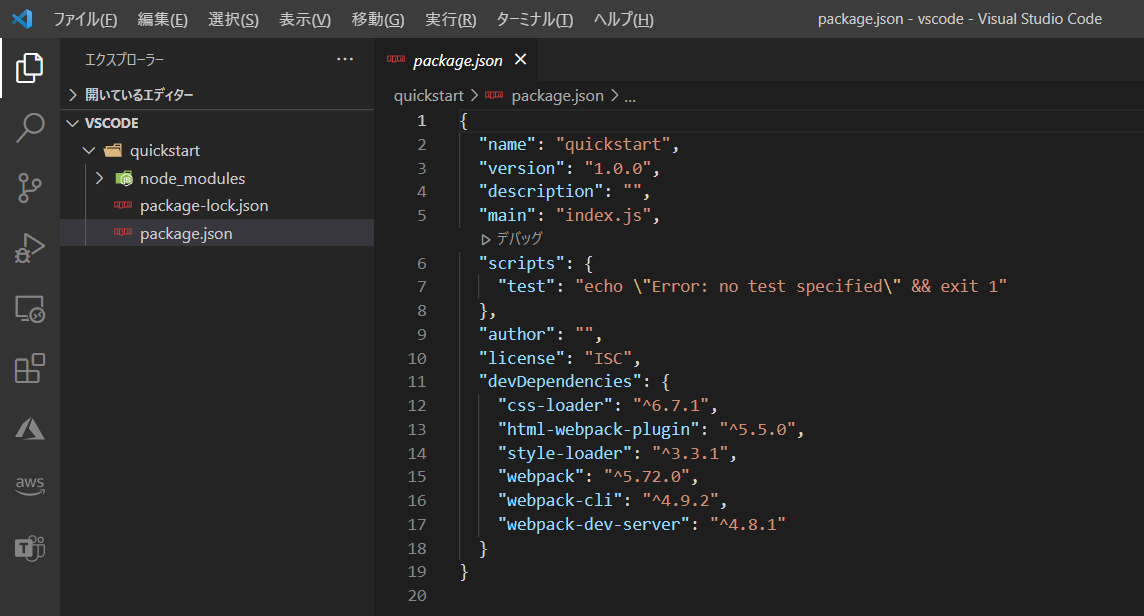
Task: Click the debug play triangle CodeLens icon
Action: (x=486, y=239)
